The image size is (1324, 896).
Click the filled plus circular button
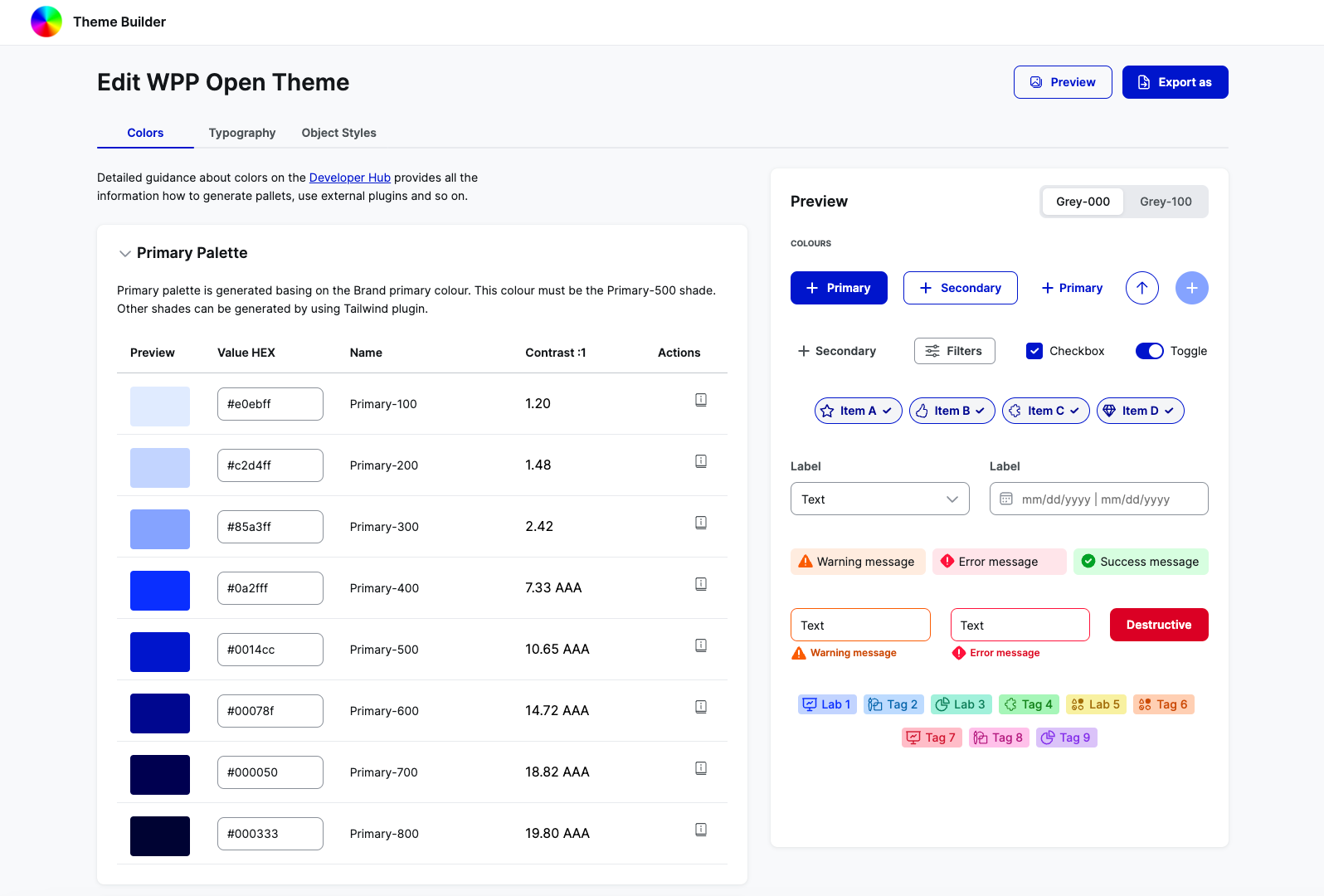[1191, 288]
